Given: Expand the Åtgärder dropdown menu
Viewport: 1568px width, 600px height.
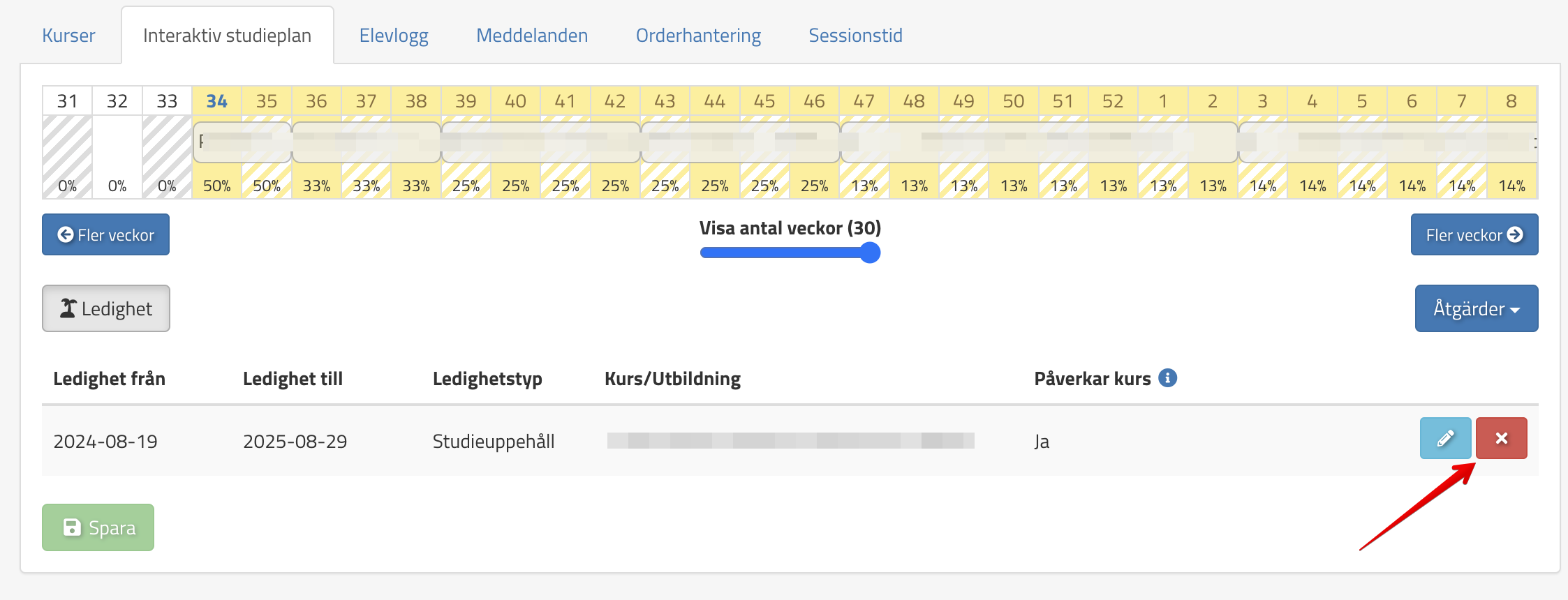Looking at the screenshot, I should pos(1476,308).
